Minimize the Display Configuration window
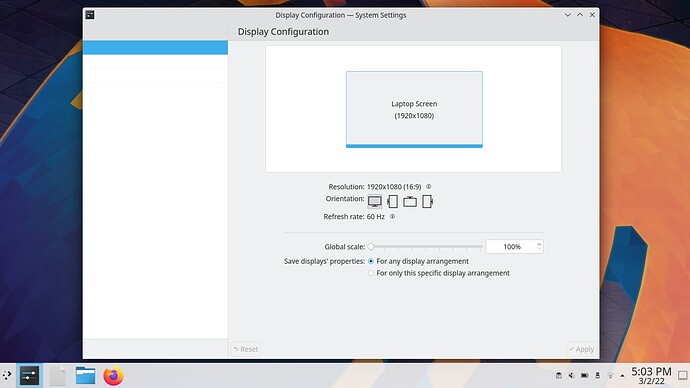The height and width of the screenshot is (388, 690). coord(568,15)
